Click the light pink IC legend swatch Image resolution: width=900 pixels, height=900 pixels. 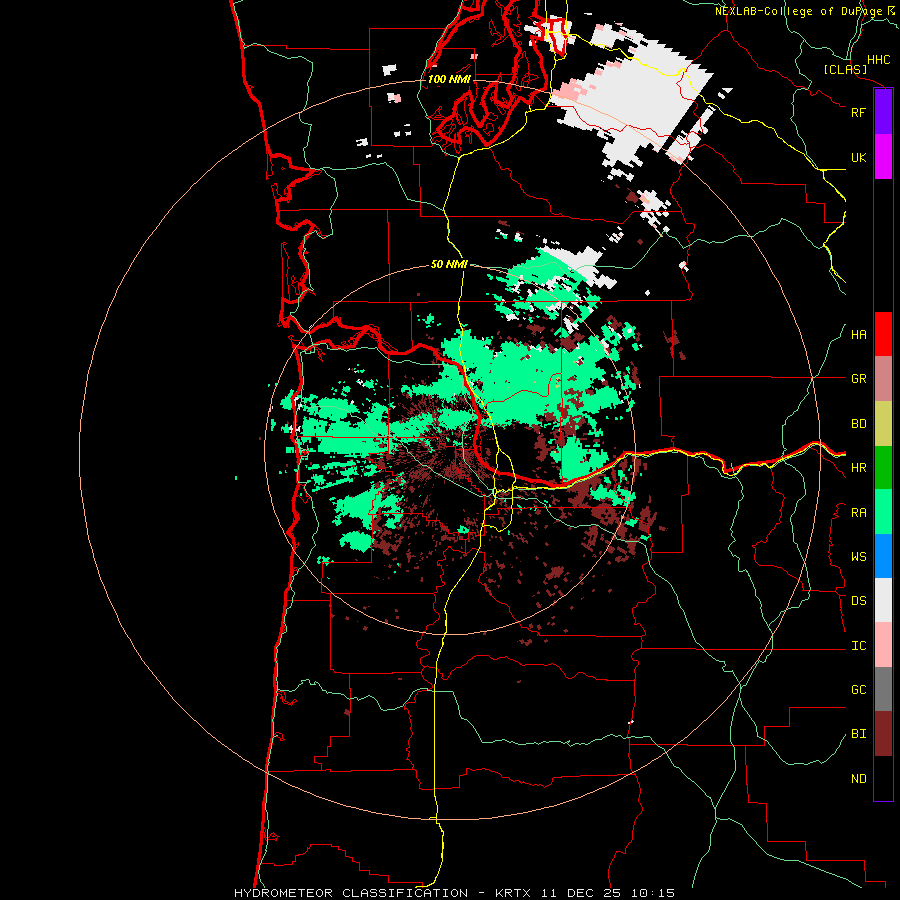click(883, 645)
